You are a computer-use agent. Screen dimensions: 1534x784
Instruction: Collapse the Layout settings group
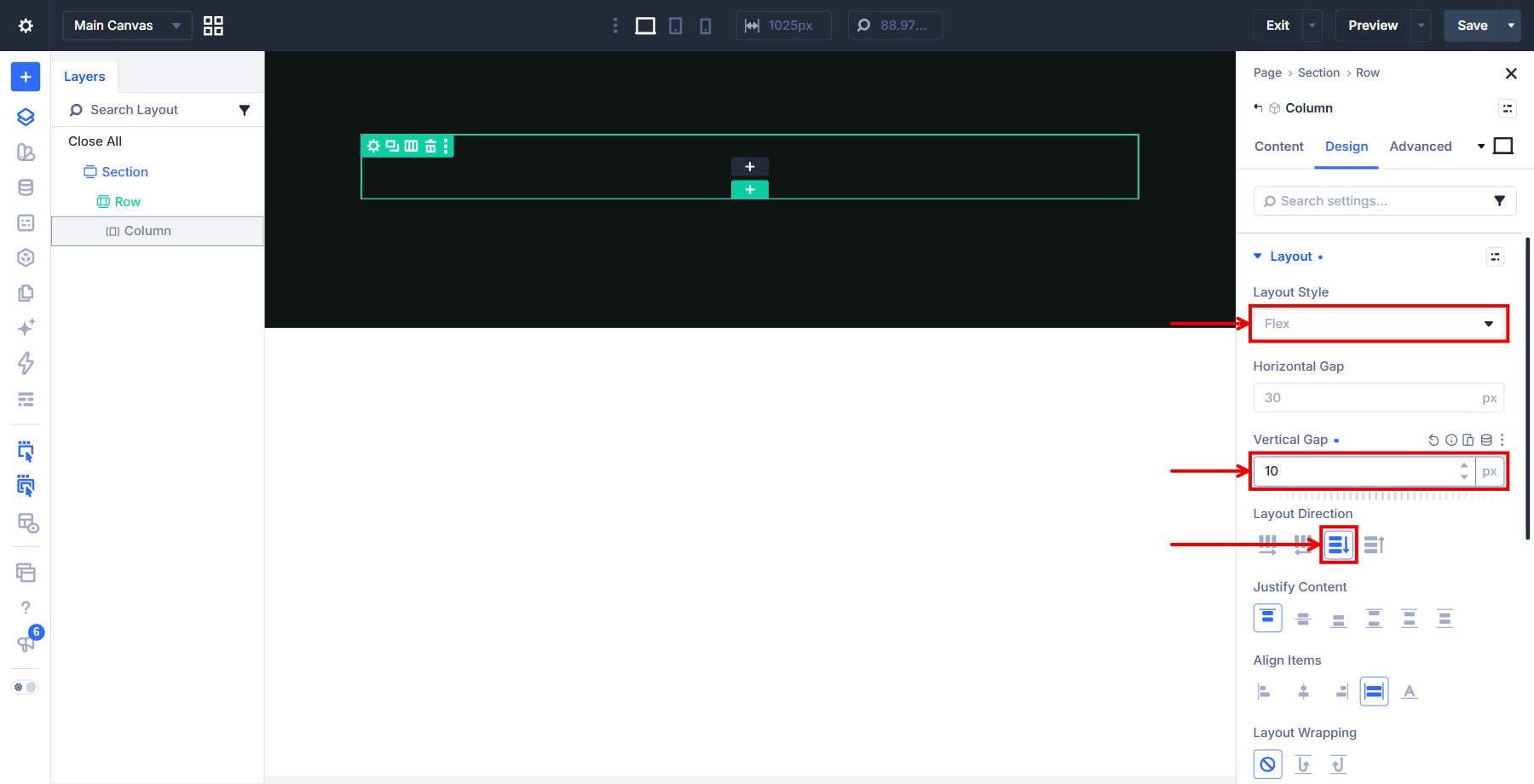tap(1257, 257)
